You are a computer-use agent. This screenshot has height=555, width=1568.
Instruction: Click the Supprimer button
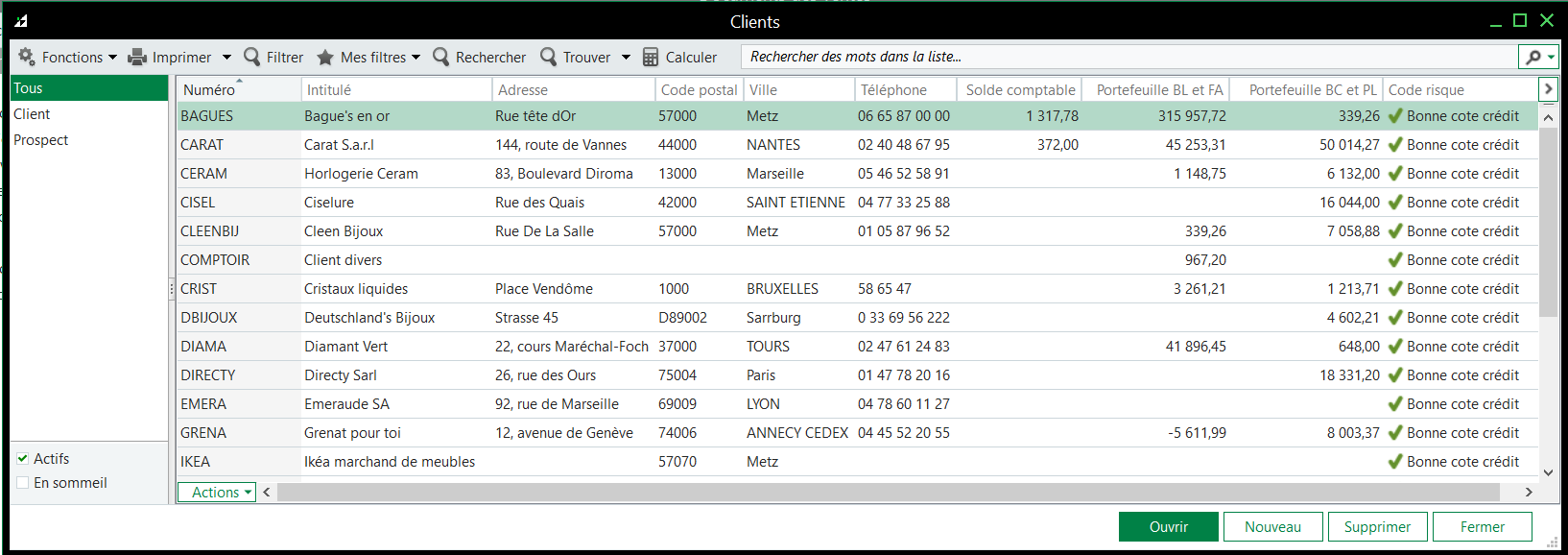(1378, 527)
